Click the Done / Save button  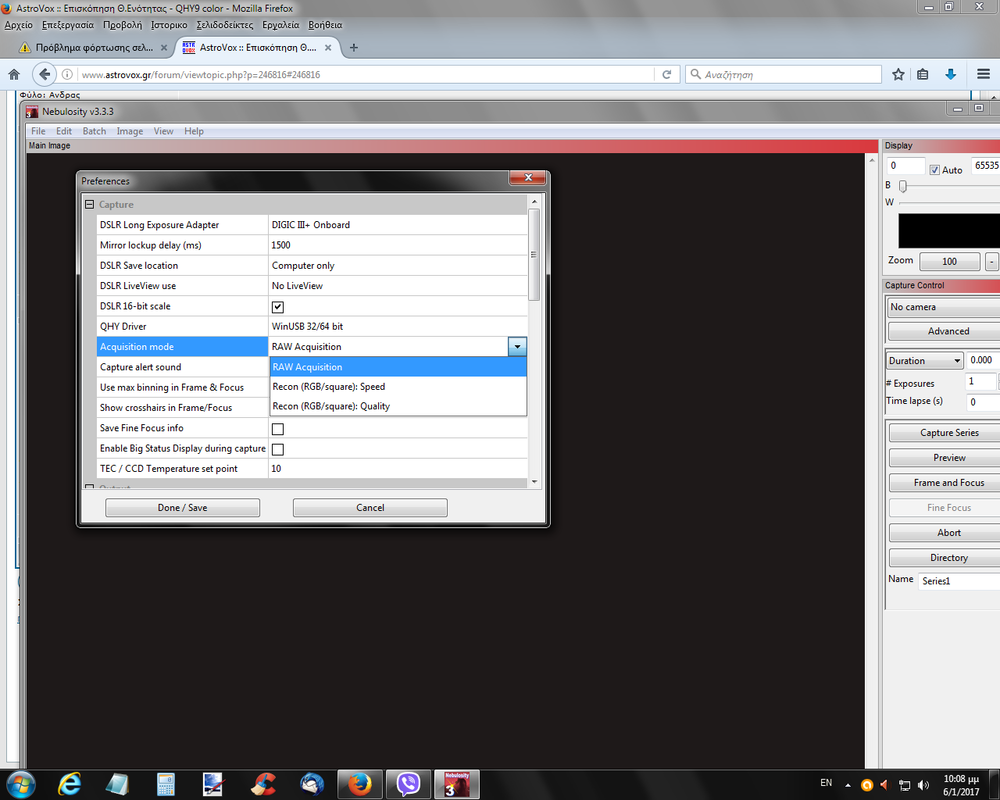point(182,508)
